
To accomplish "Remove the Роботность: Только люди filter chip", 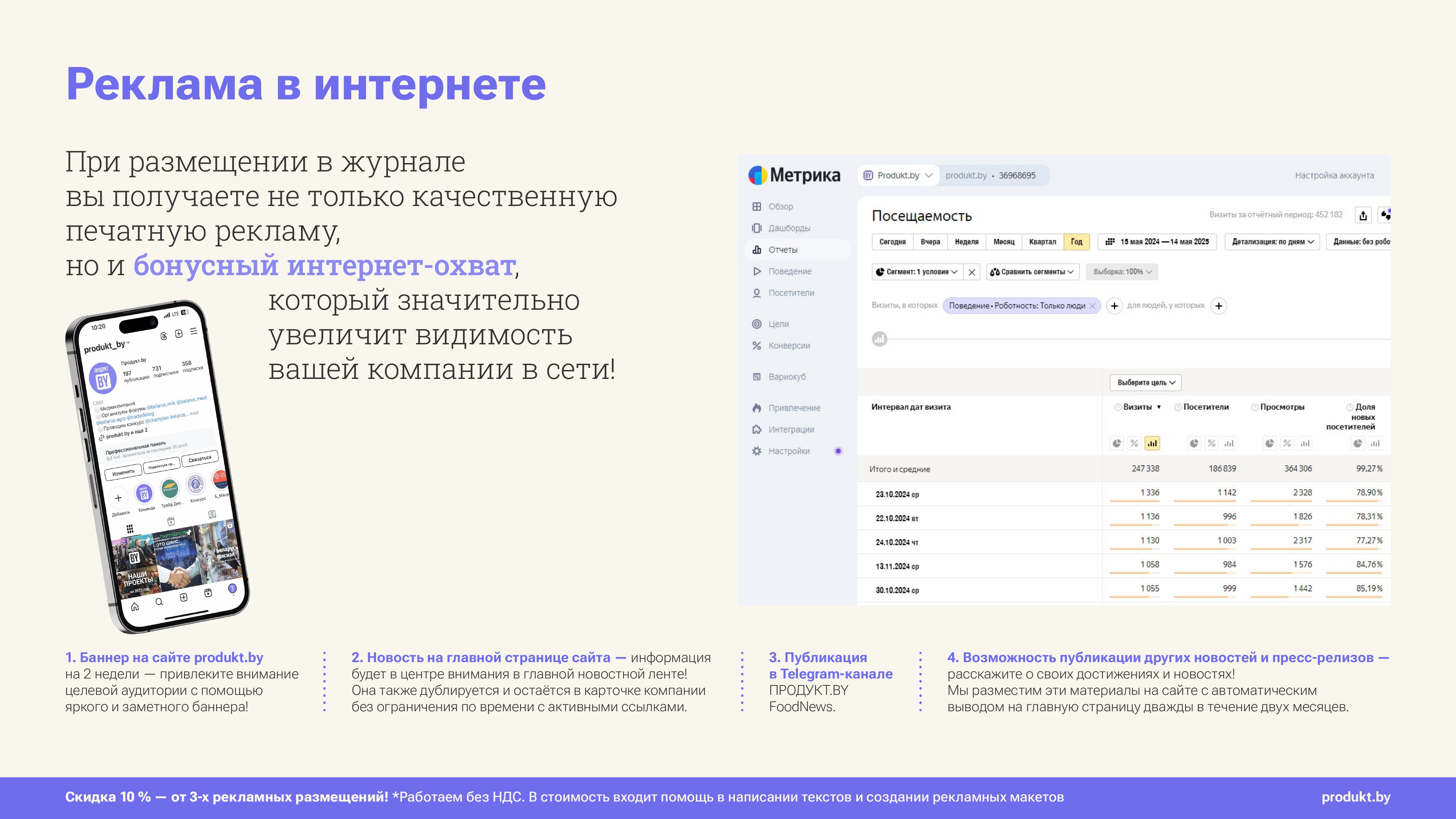I will [x=1092, y=306].
